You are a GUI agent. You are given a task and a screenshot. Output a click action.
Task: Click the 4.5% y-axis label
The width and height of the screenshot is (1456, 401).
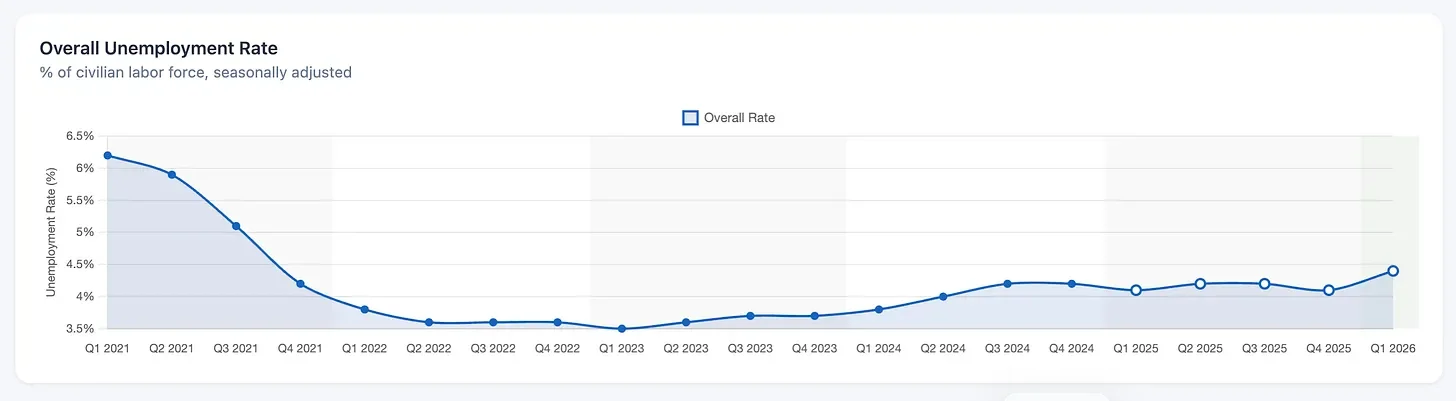coord(79,264)
